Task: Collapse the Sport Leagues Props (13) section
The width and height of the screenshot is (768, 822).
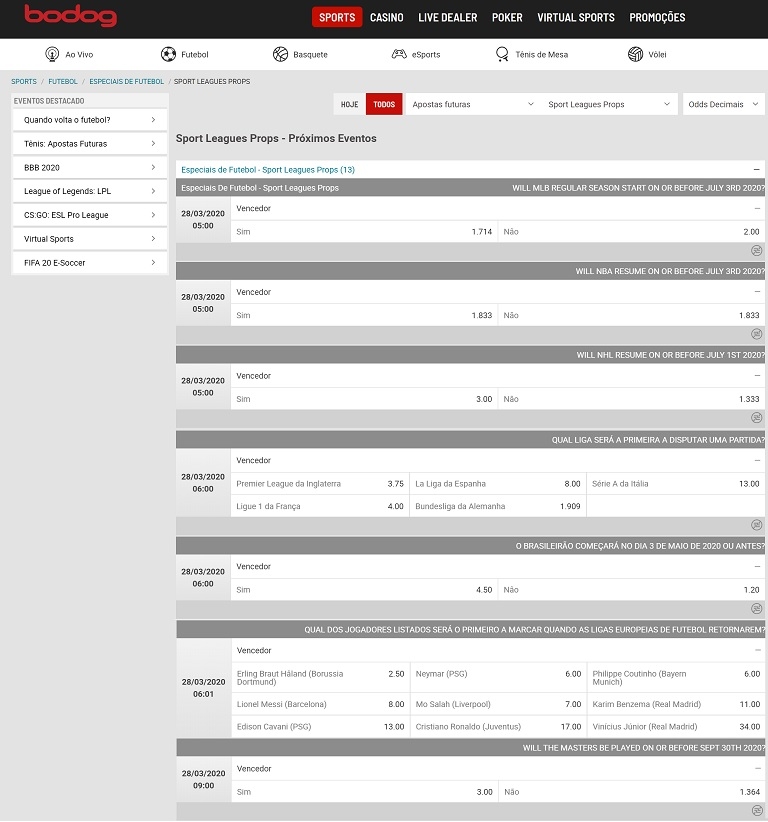Action: click(756, 170)
